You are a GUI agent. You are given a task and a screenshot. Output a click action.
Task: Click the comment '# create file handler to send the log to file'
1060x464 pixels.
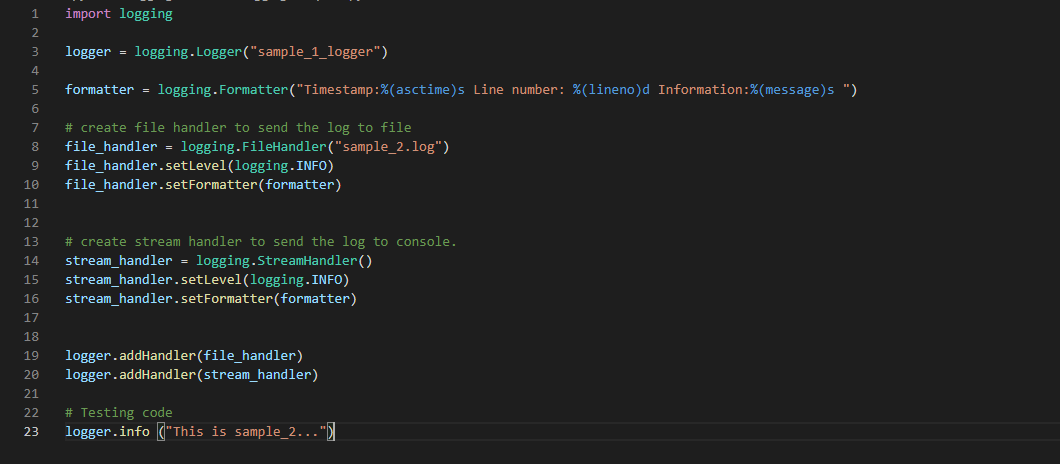pyautogui.click(x=238, y=127)
